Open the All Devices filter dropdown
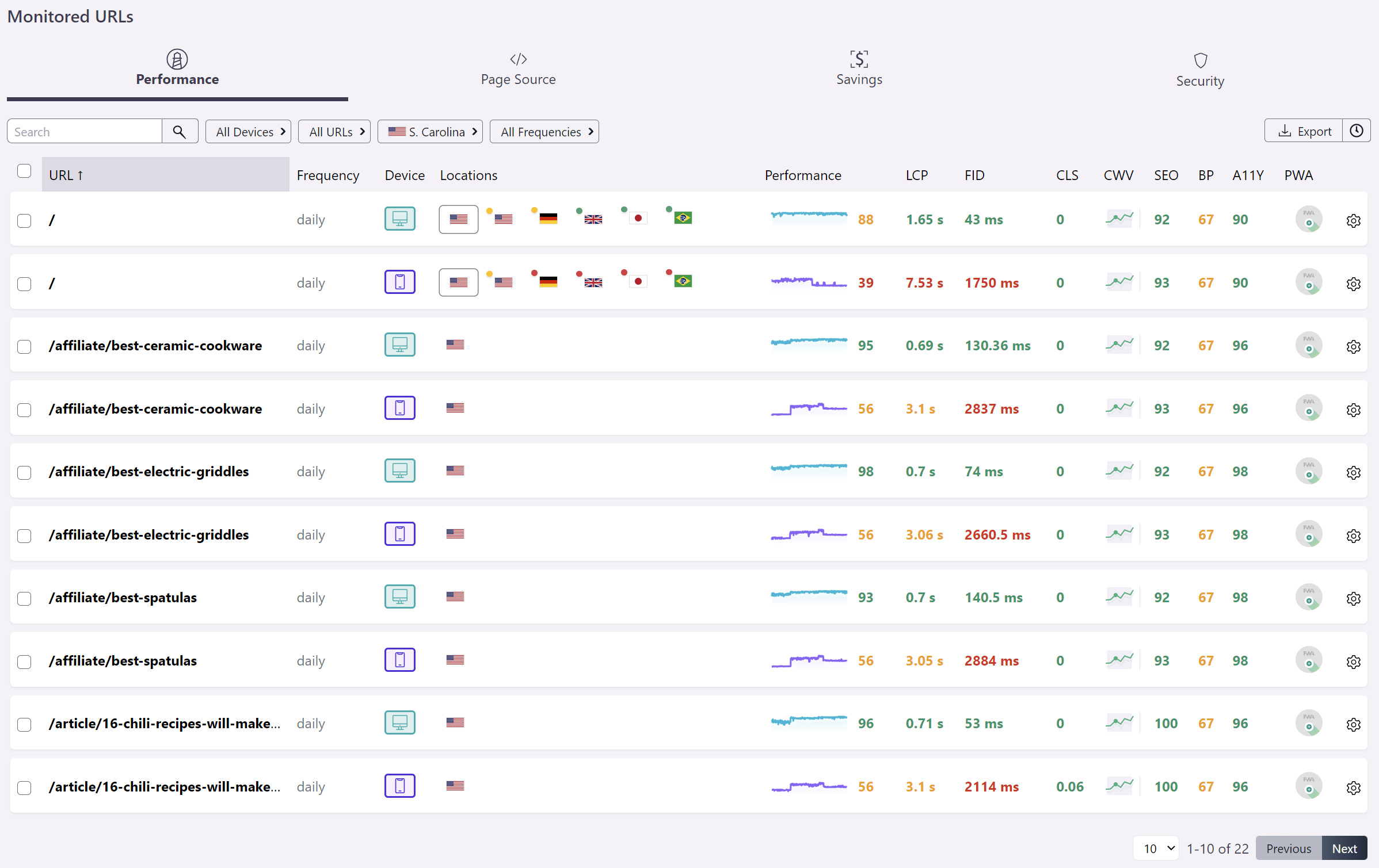 click(248, 132)
